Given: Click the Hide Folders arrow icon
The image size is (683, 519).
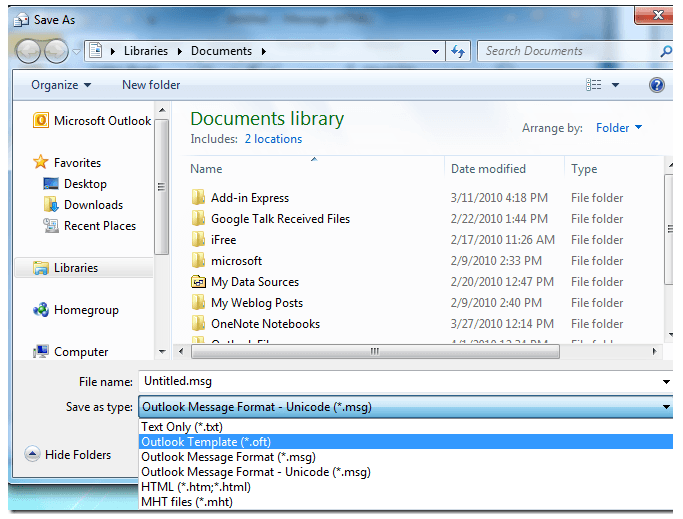Looking at the screenshot, I should click(32, 454).
